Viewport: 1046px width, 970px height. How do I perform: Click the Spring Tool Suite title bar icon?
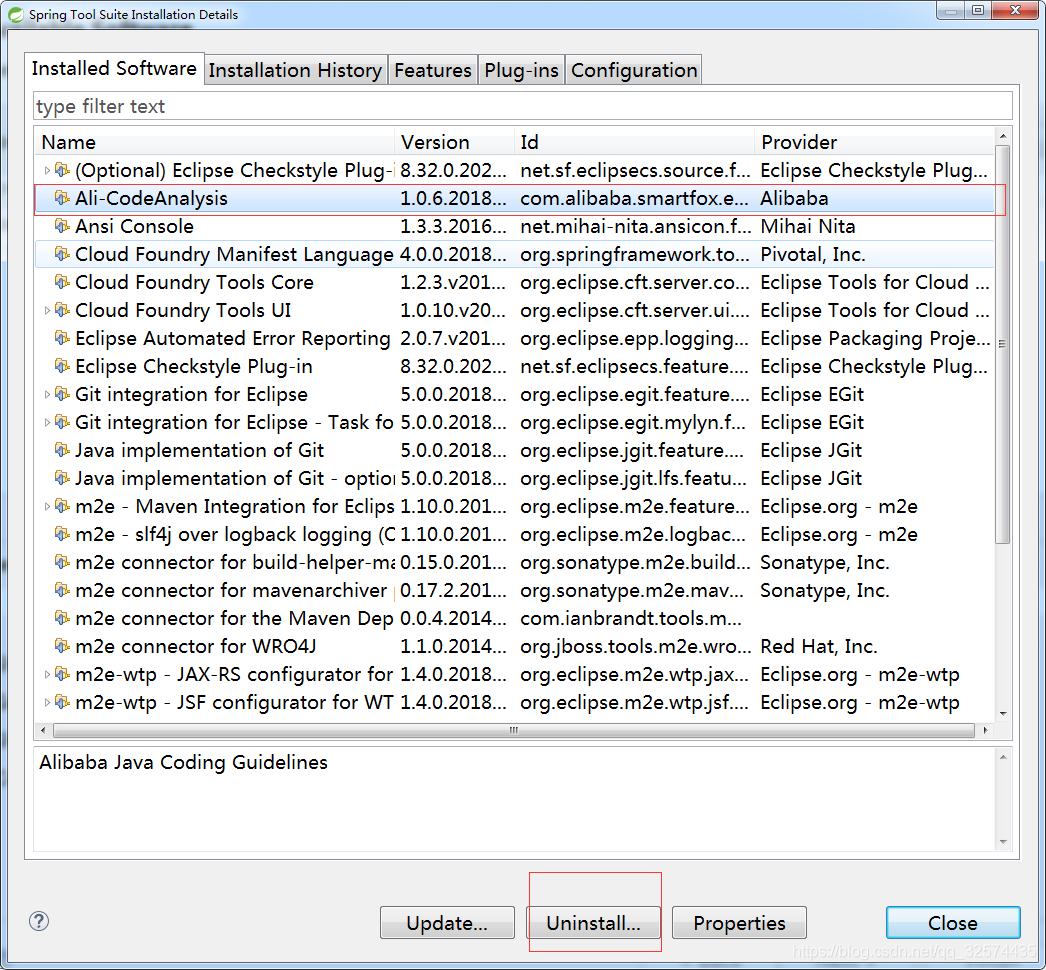15,14
